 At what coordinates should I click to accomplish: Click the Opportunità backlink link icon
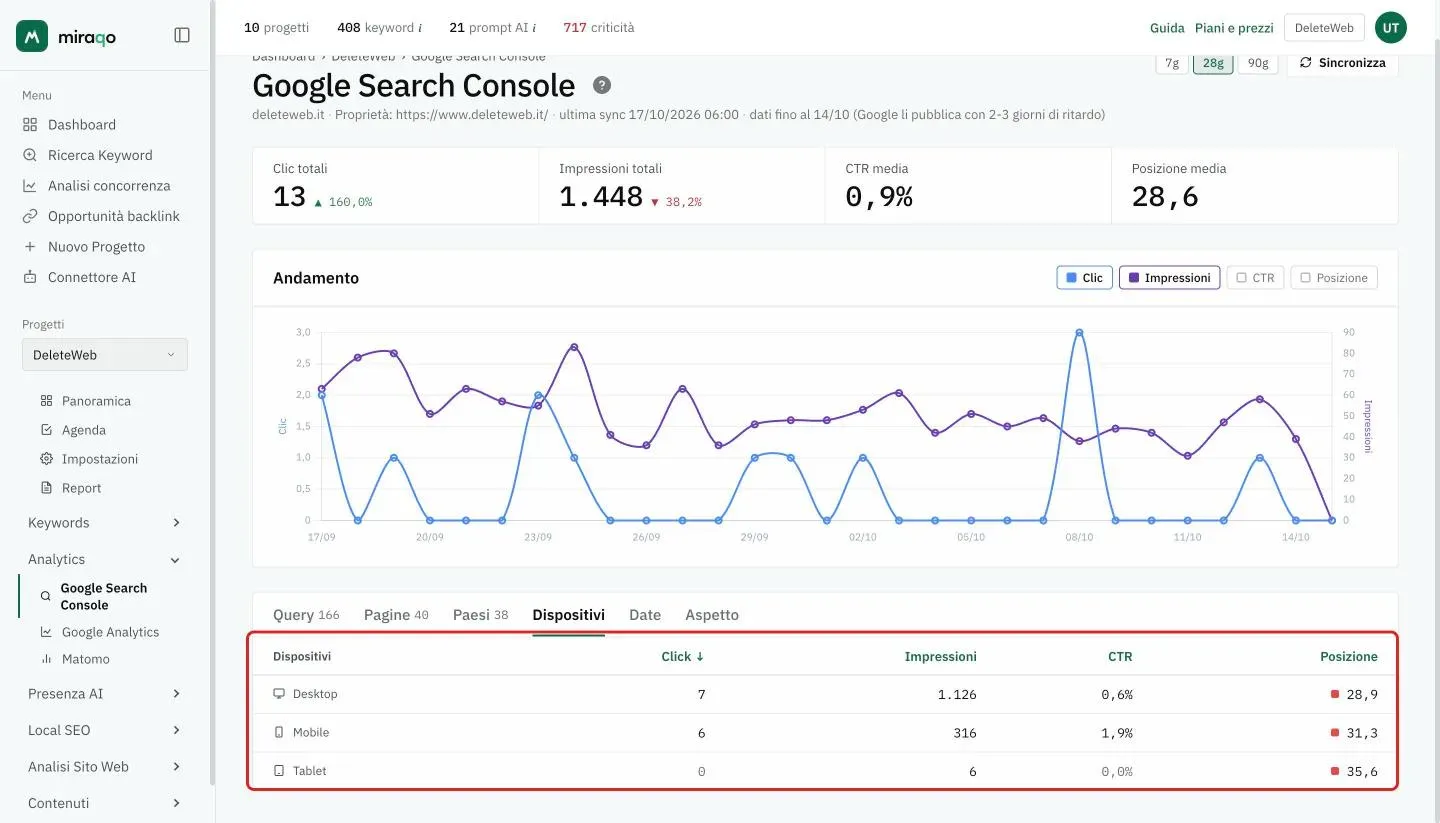pos(29,216)
